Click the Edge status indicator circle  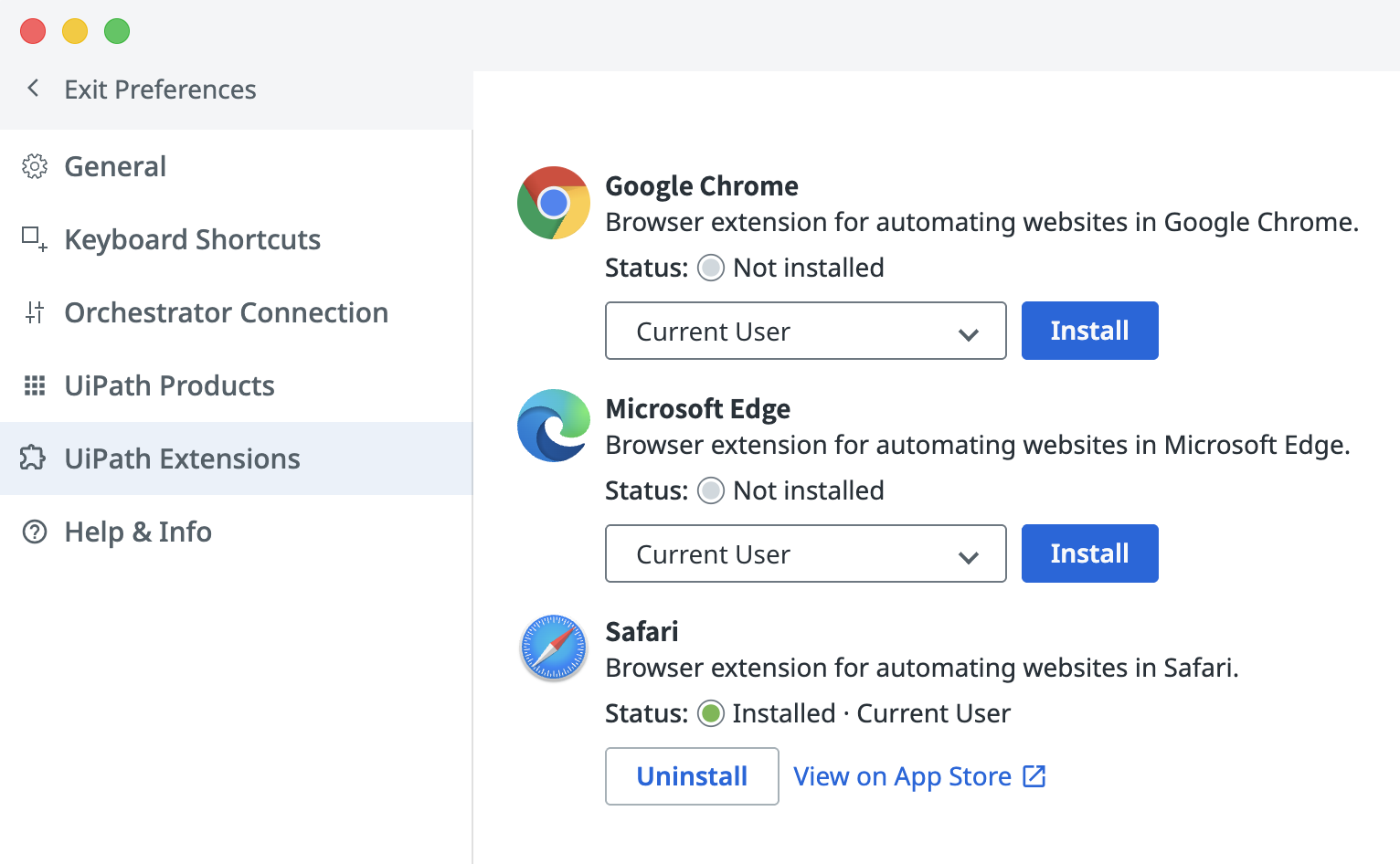pos(710,490)
